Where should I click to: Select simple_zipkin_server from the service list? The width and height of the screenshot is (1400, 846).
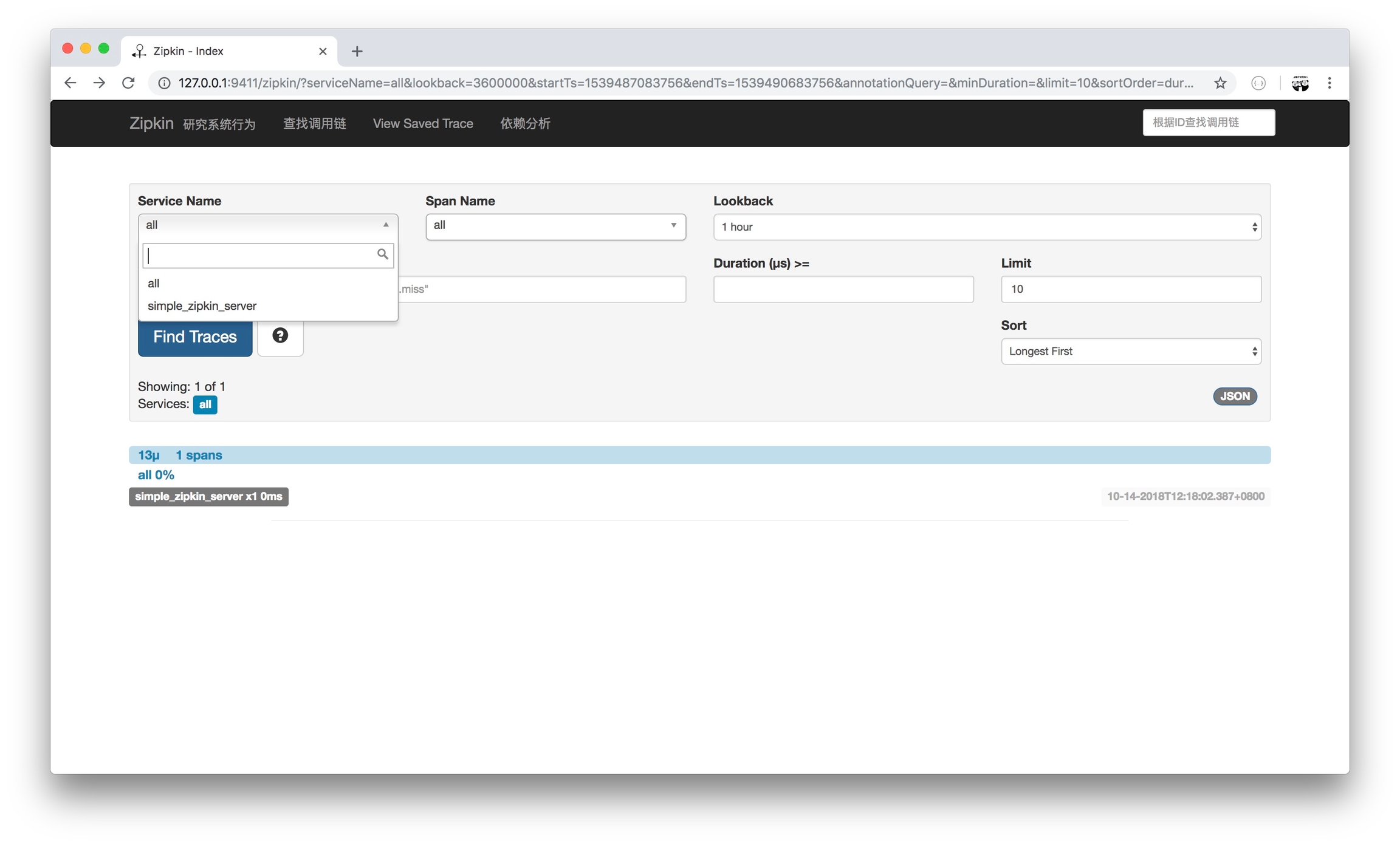click(x=202, y=305)
